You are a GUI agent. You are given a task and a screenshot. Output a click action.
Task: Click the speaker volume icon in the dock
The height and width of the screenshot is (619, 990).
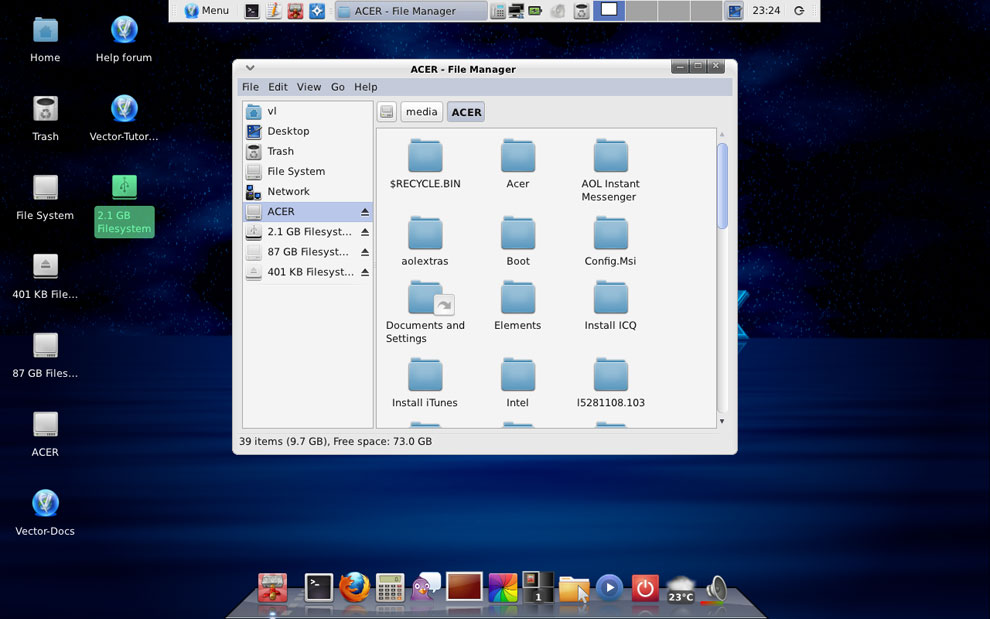pos(716,589)
